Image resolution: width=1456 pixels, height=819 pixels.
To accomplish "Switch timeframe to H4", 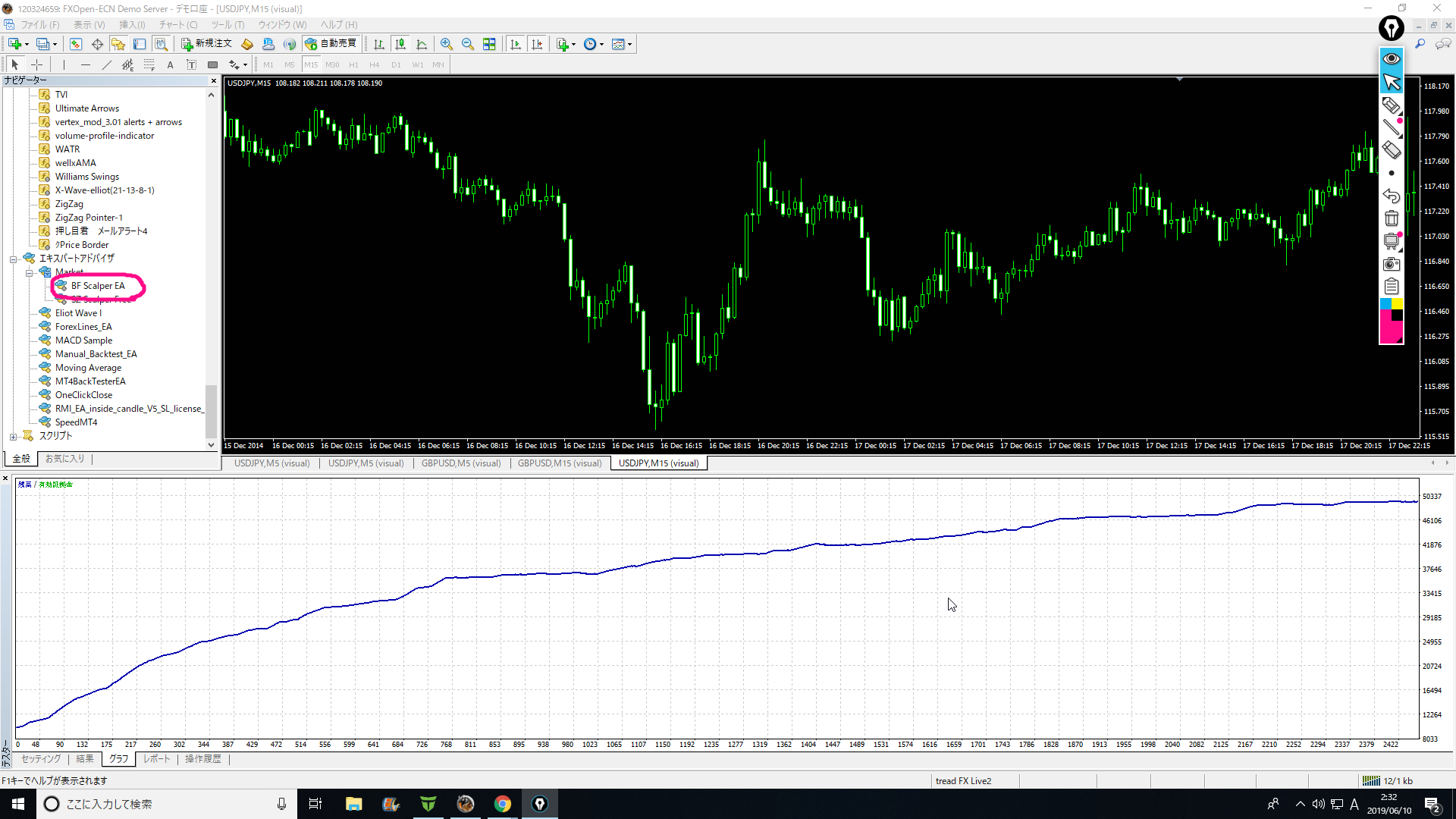I will (375, 64).
